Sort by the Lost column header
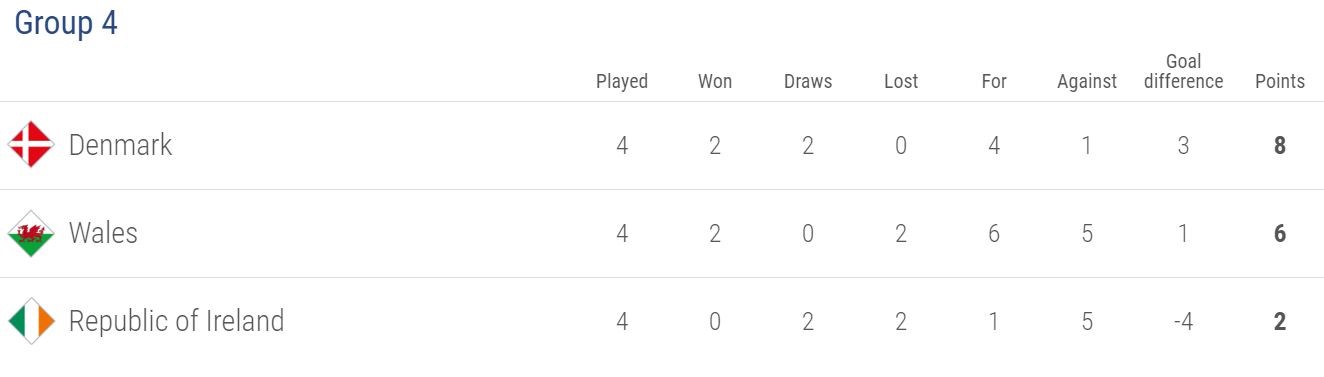1324x377 pixels. coord(901,81)
